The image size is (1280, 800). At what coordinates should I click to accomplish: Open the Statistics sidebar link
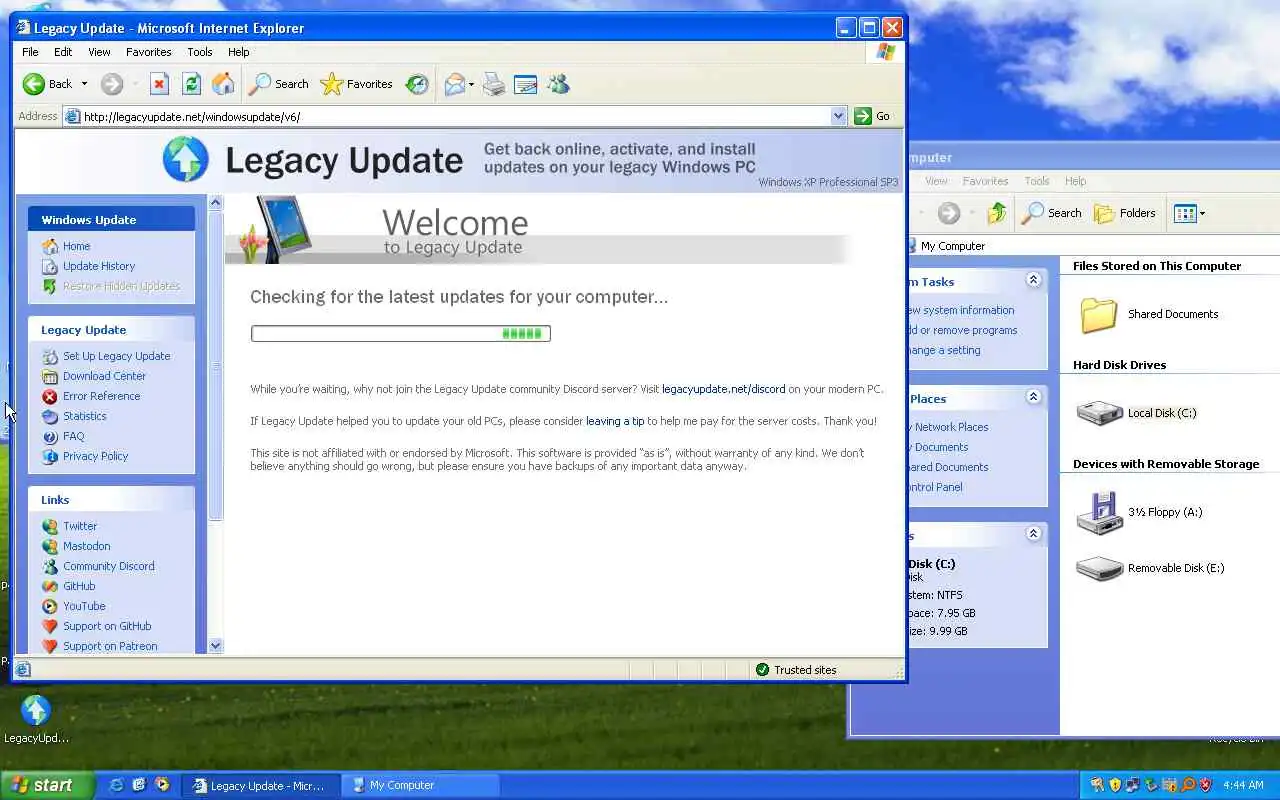click(x=84, y=416)
